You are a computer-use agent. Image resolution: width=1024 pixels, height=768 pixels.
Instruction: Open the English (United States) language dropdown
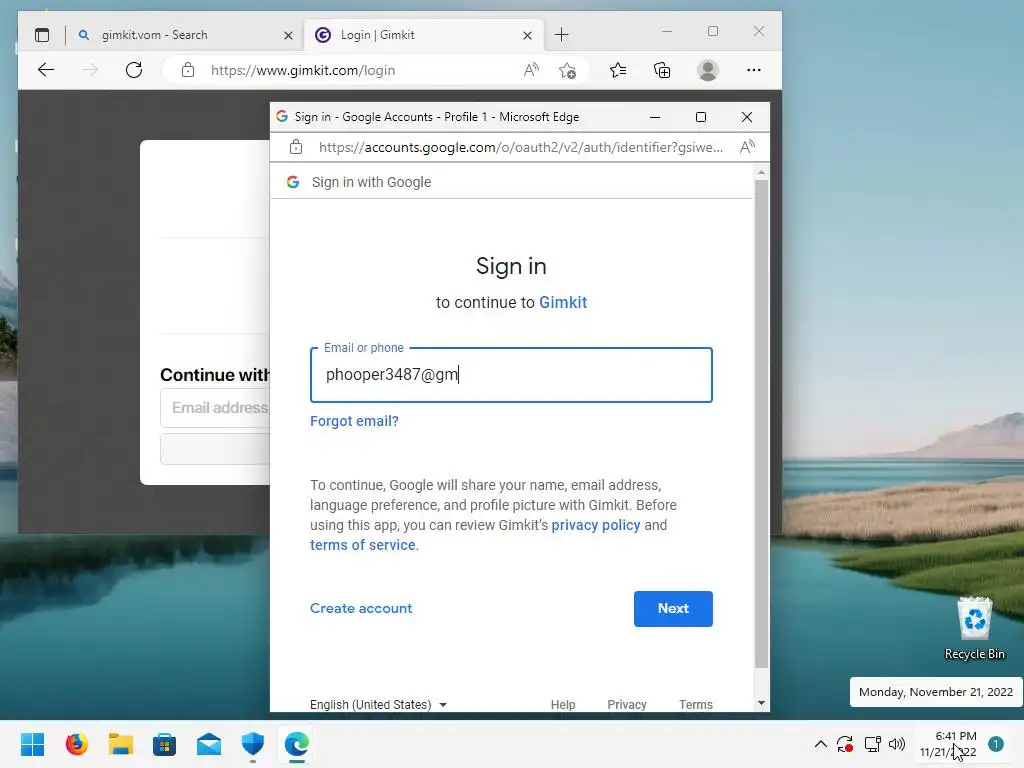[x=378, y=705]
